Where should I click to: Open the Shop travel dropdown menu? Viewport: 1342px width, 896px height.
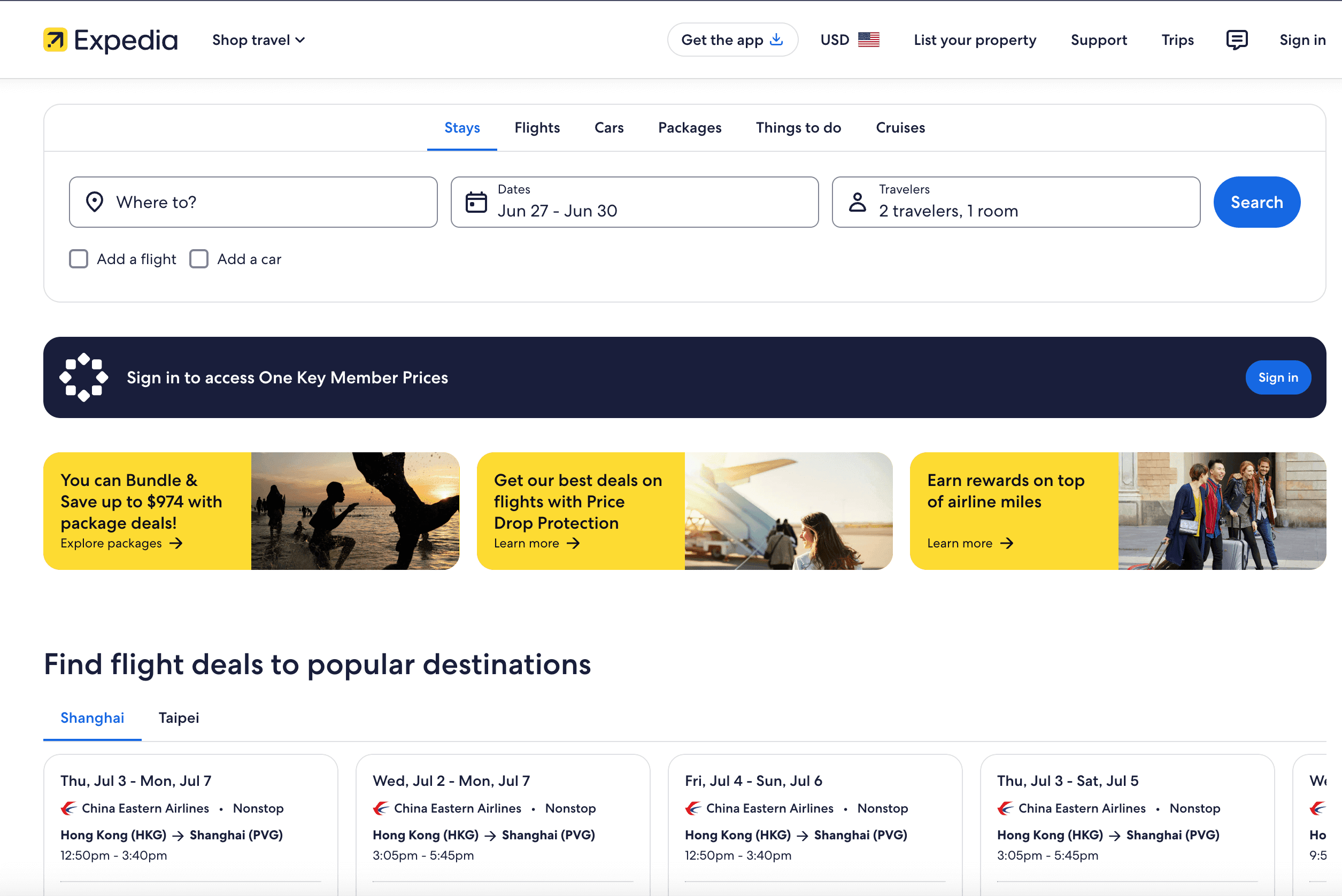[259, 40]
